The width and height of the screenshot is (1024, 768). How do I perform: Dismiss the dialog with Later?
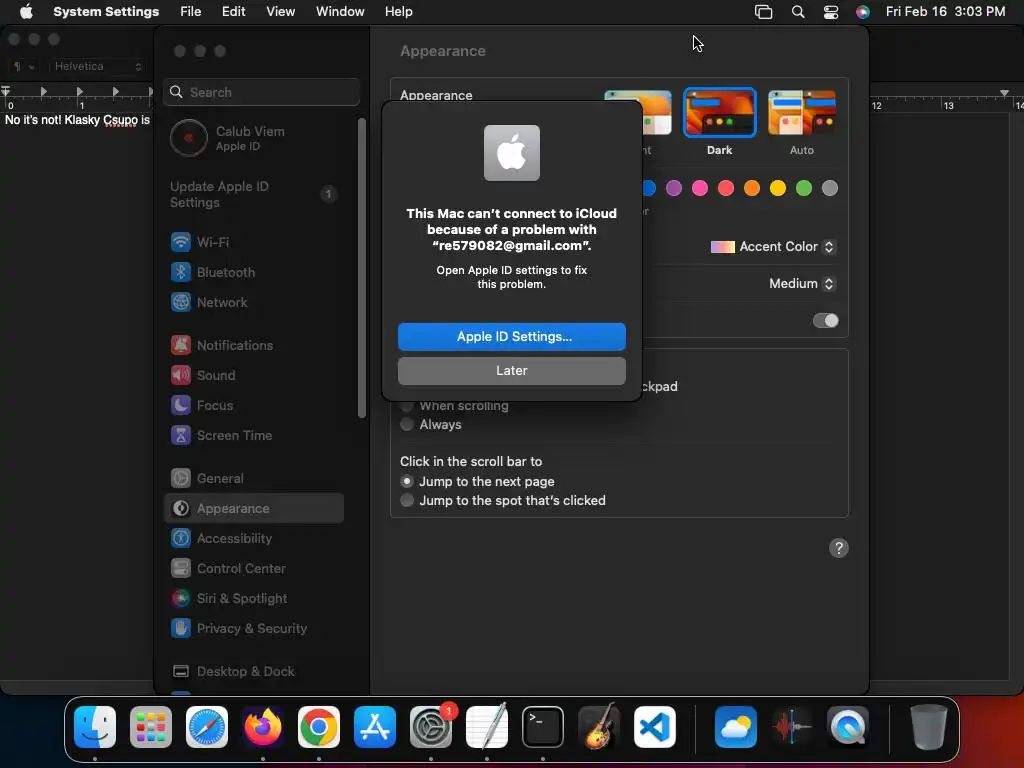512,371
